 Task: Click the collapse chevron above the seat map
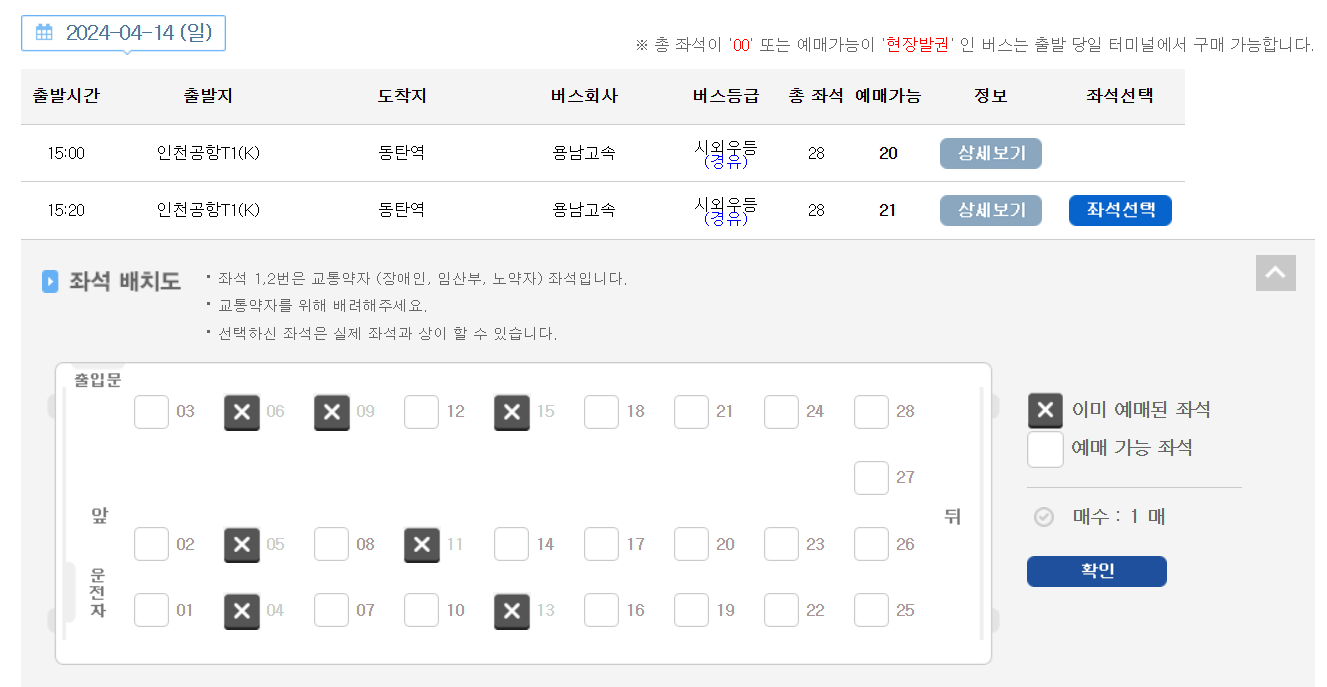click(x=1275, y=273)
